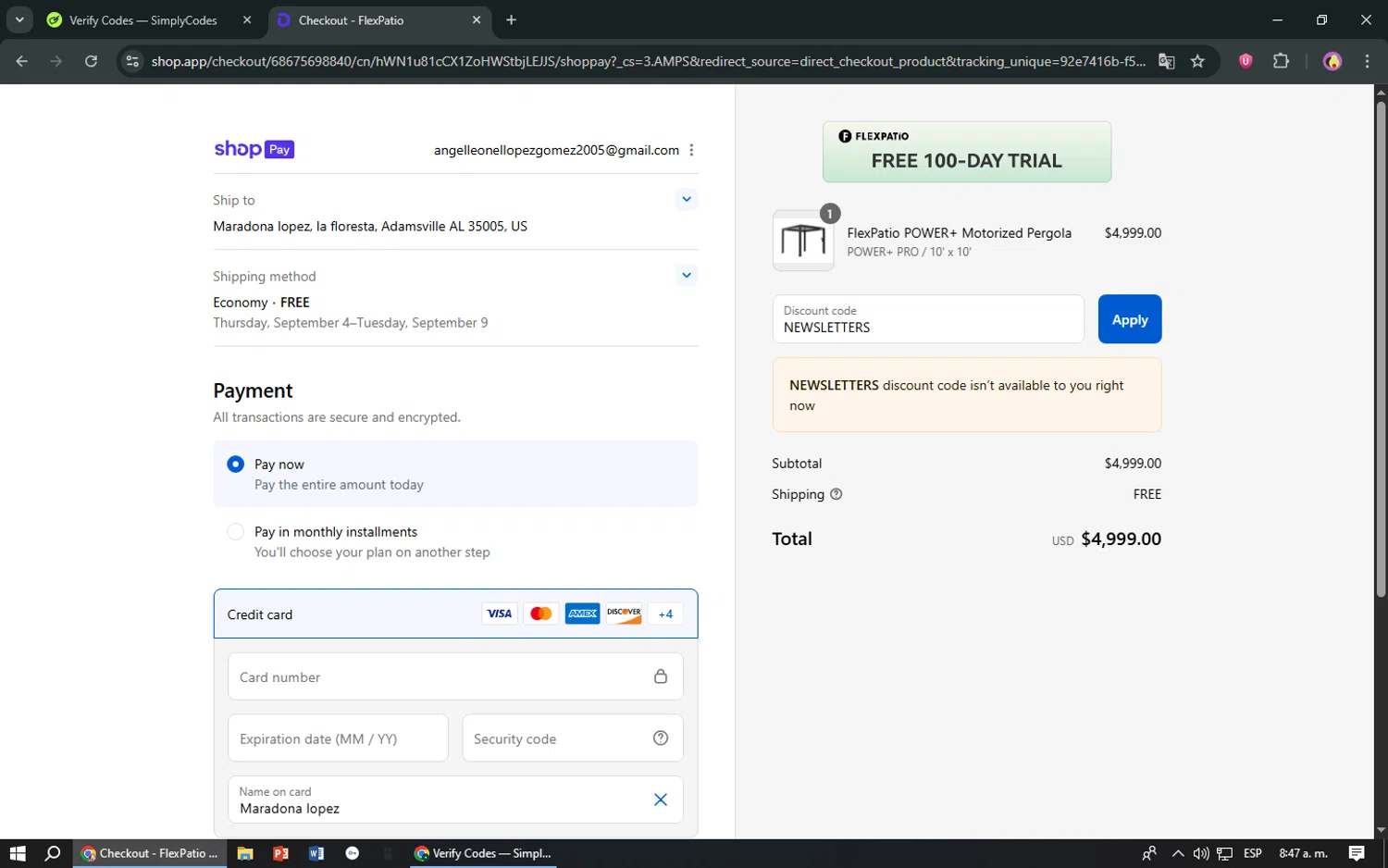1388x868 pixels.
Task: Click the Mastercard logo
Action: pyautogui.click(x=541, y=614)
